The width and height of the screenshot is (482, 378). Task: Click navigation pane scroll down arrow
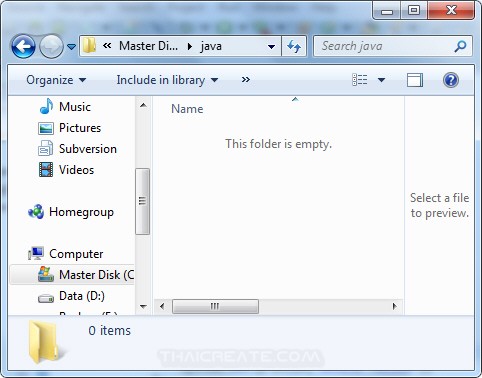click(143, 307)
